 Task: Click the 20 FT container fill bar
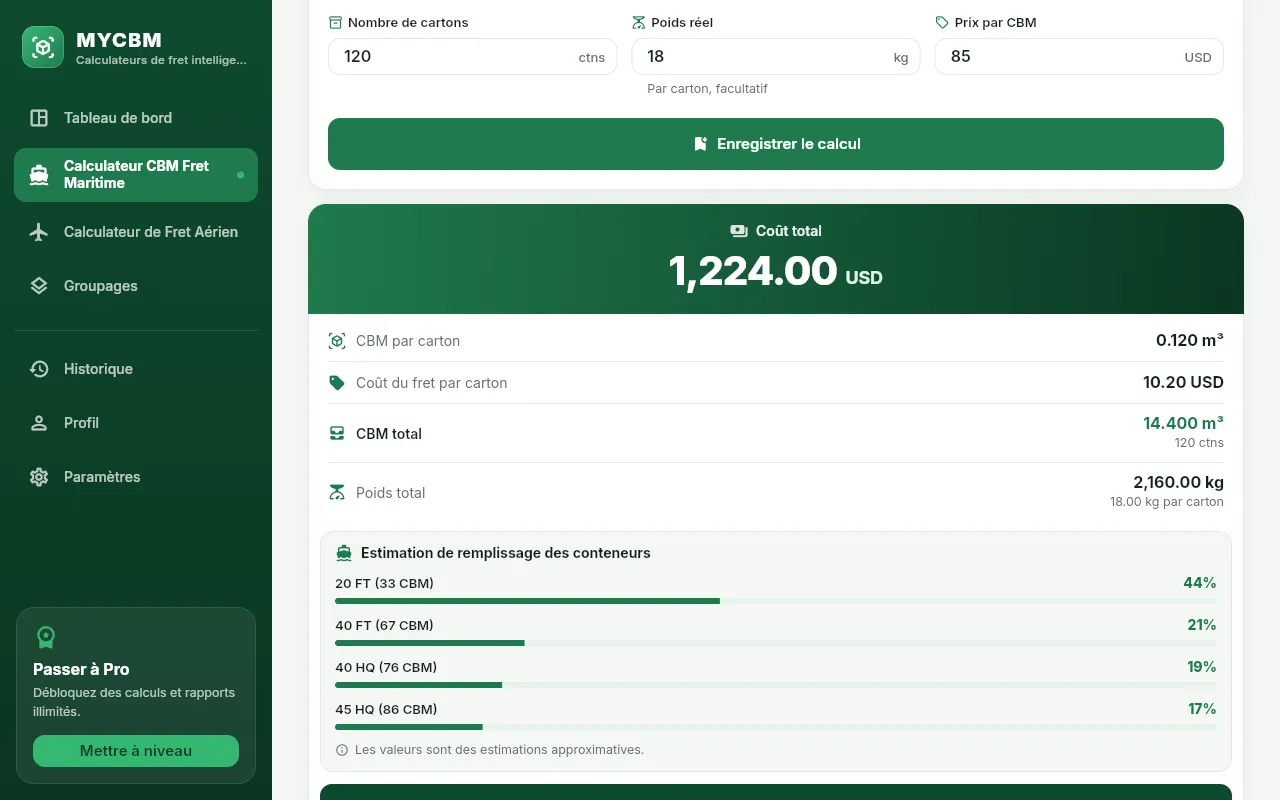pos(776,601)
